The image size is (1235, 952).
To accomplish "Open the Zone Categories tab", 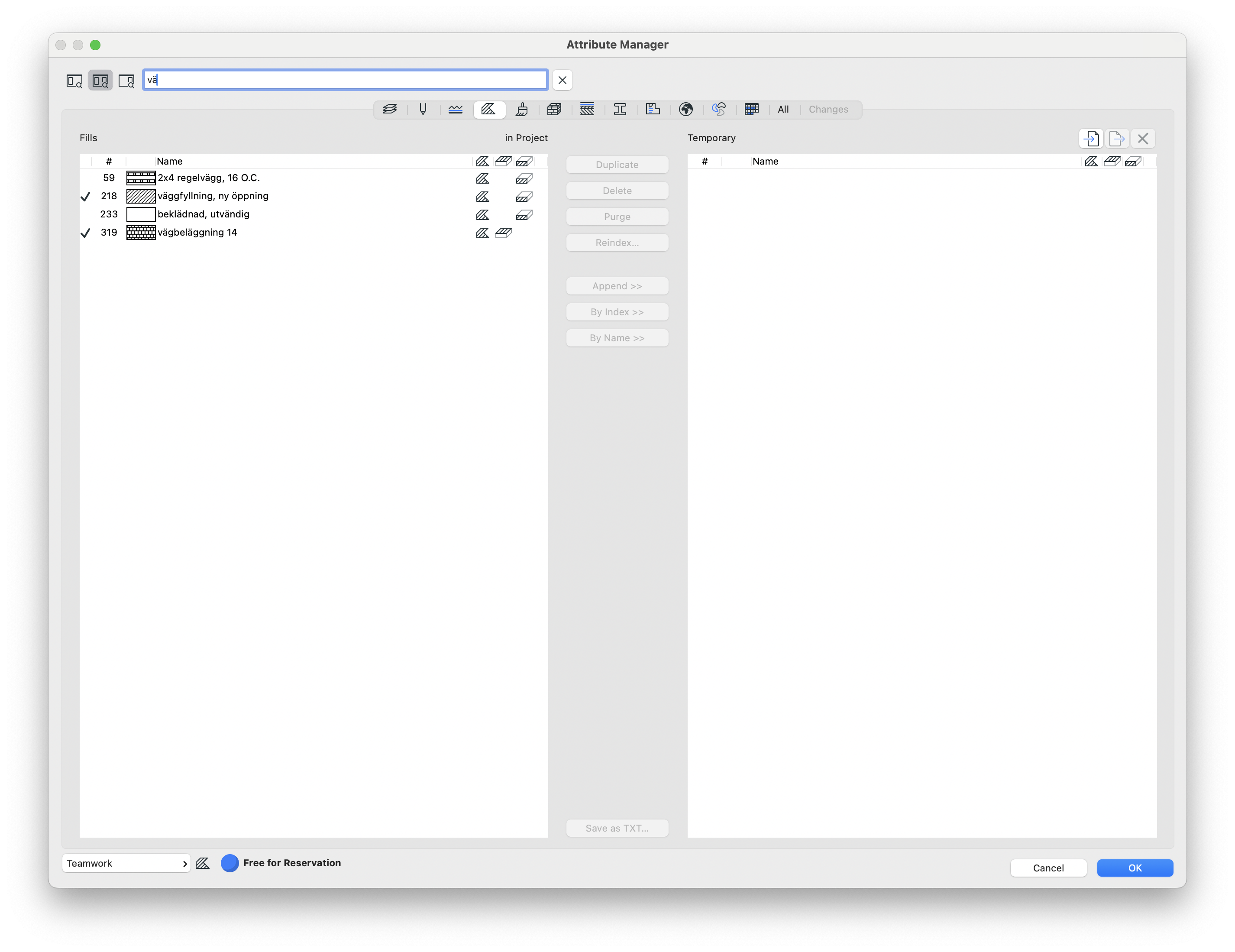I will click(x=653, y=109).
